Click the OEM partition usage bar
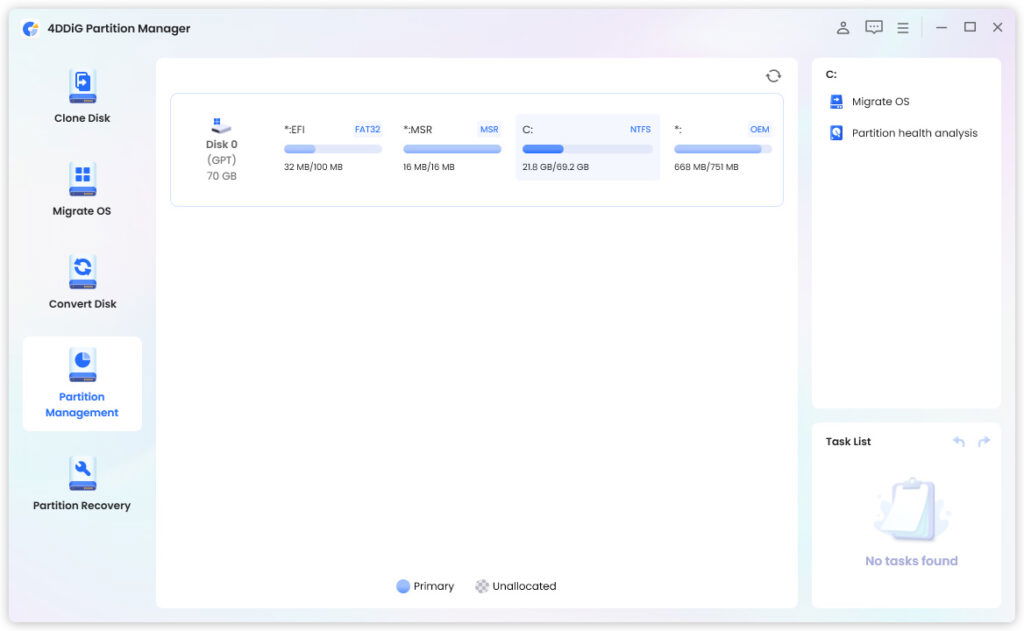 pos(722,149)
